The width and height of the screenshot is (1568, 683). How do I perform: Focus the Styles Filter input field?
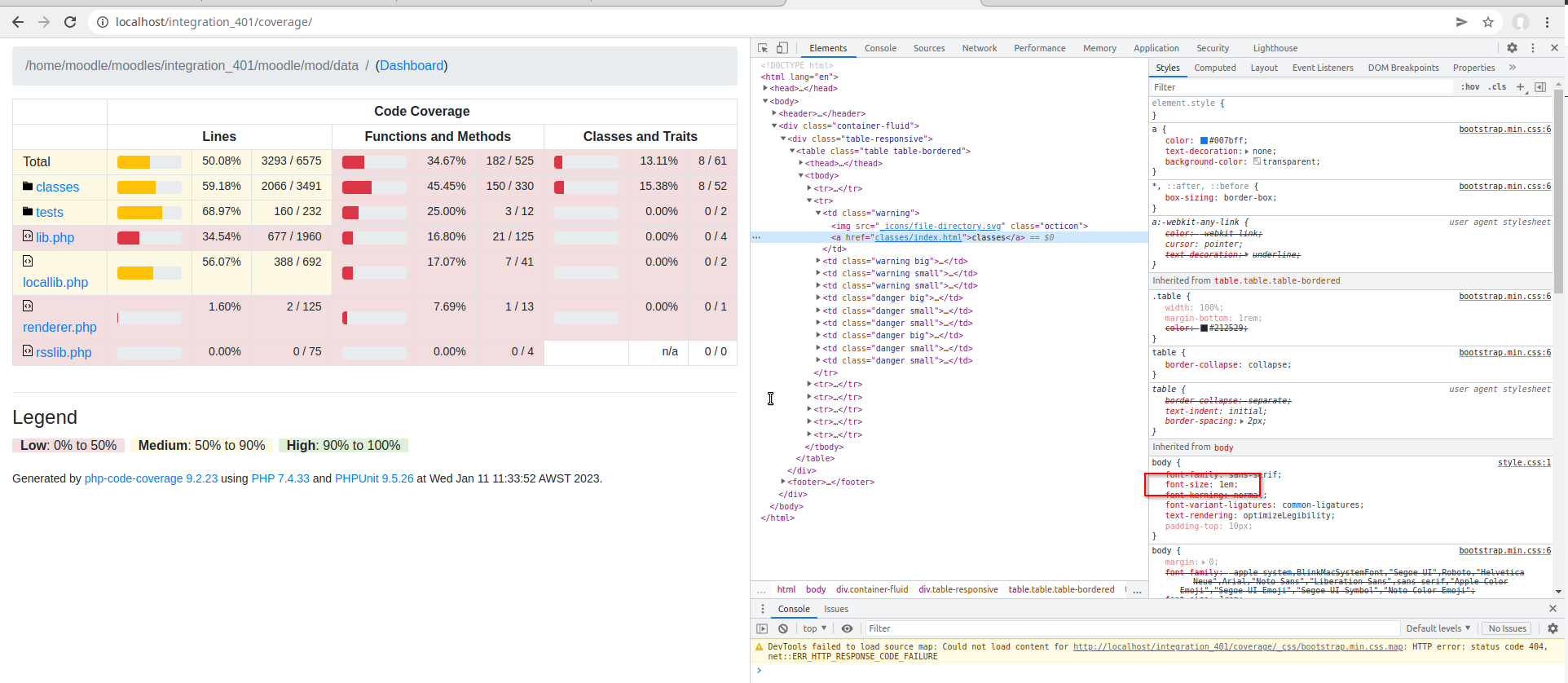(x=1301, y=87)
